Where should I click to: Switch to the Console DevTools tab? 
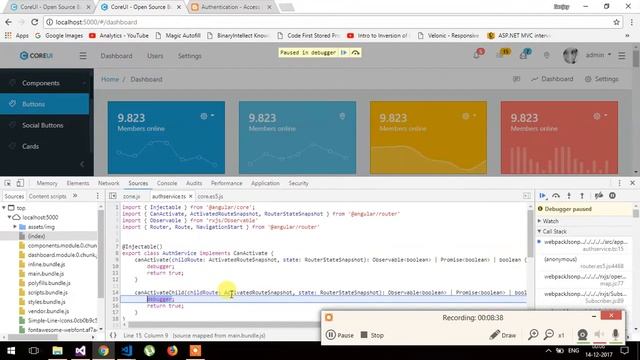click(167, 183)
